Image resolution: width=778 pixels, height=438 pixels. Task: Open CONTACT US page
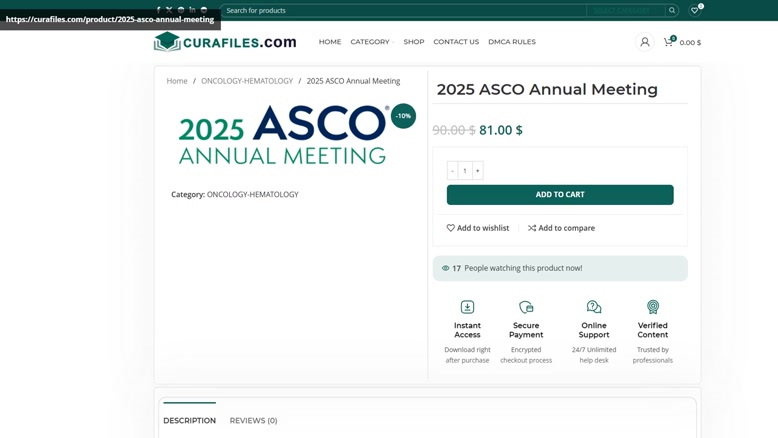[456, 42]
